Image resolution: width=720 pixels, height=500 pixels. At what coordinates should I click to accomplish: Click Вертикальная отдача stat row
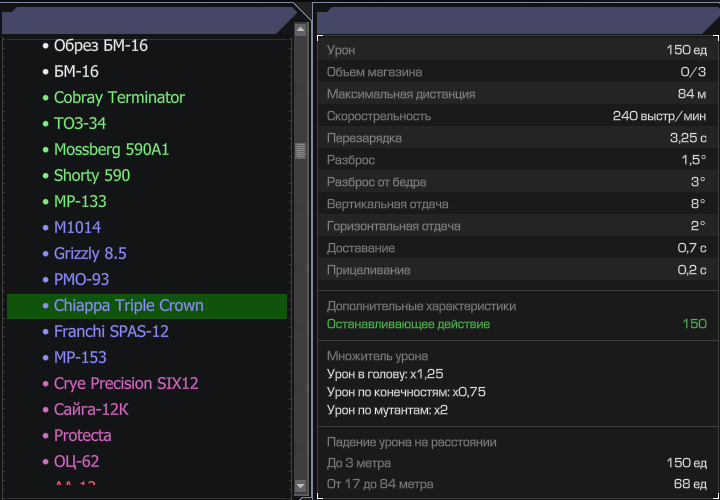pos(518,204)
